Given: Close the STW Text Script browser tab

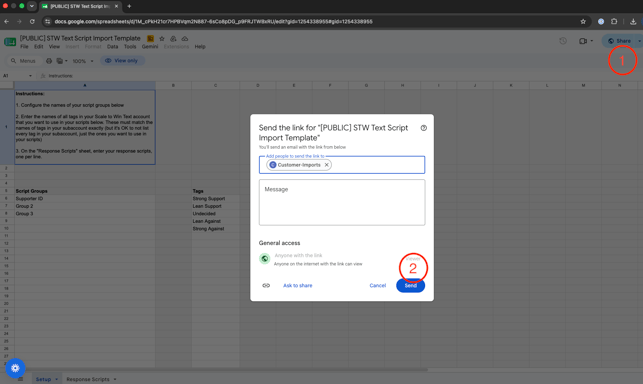Looking at the screenshot, I should (116, 6).
